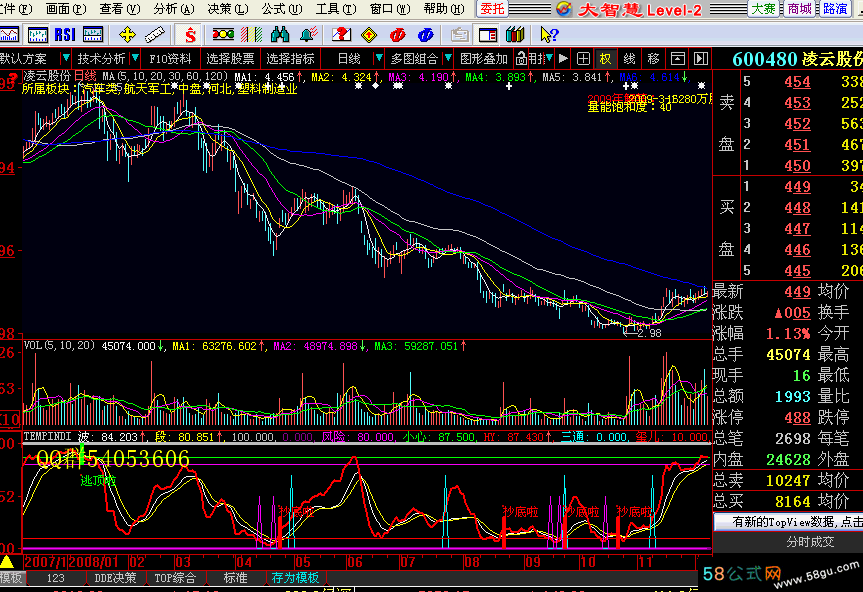
Task: Toggle the 线 line mode button
Action: point(630,58)
